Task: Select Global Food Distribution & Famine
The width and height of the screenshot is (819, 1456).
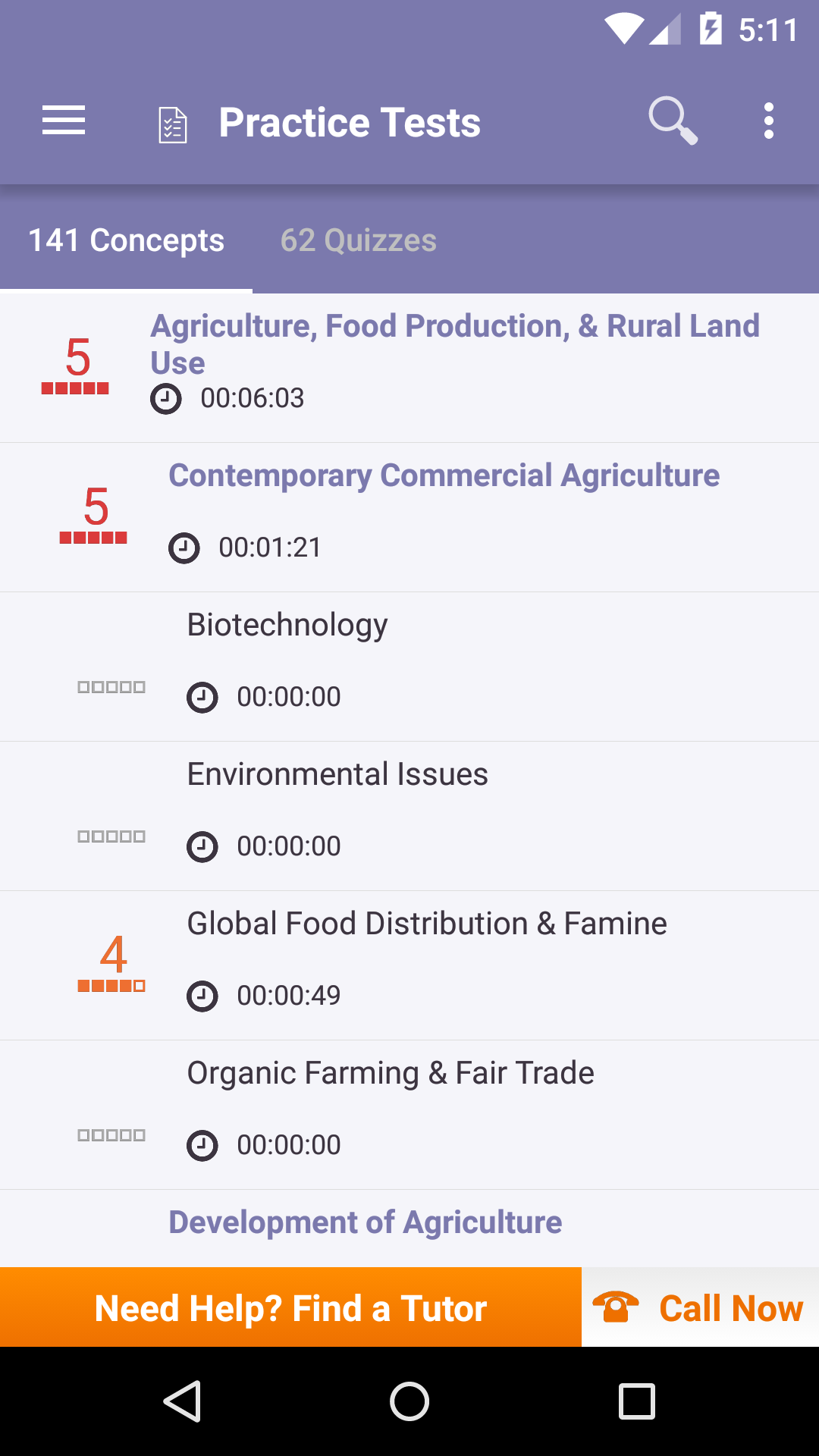Action: click(x=409, y=966)
